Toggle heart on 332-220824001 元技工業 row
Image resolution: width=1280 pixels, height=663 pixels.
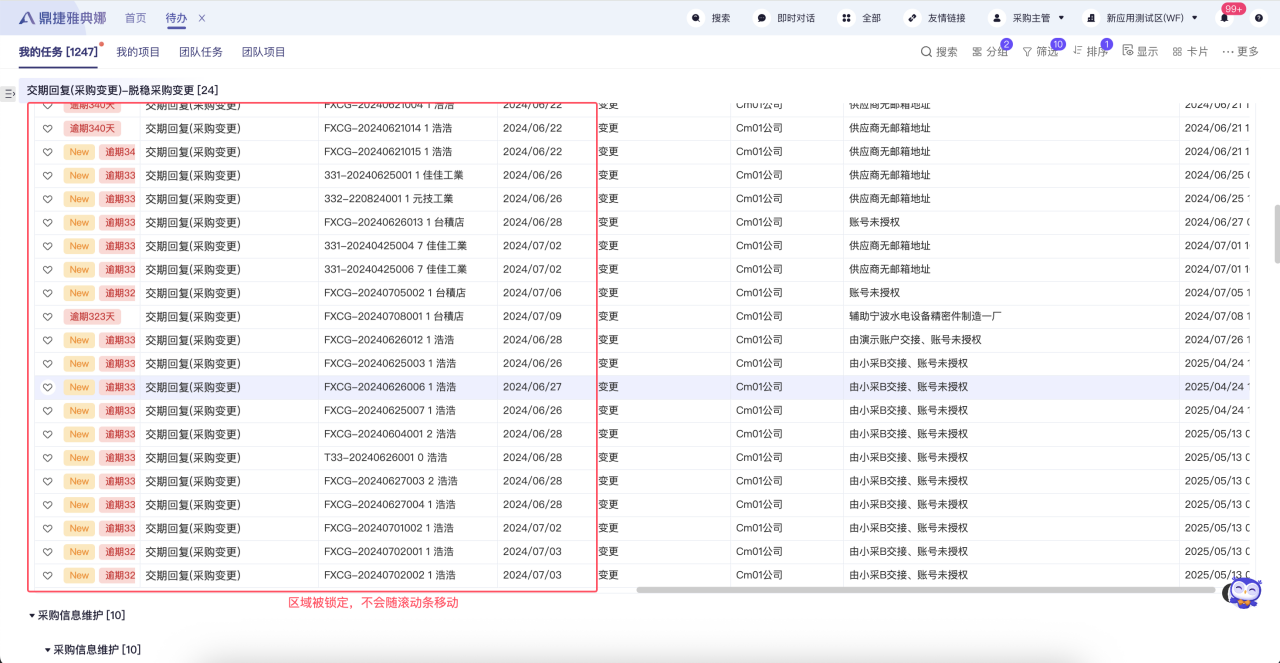click(47, 199)
